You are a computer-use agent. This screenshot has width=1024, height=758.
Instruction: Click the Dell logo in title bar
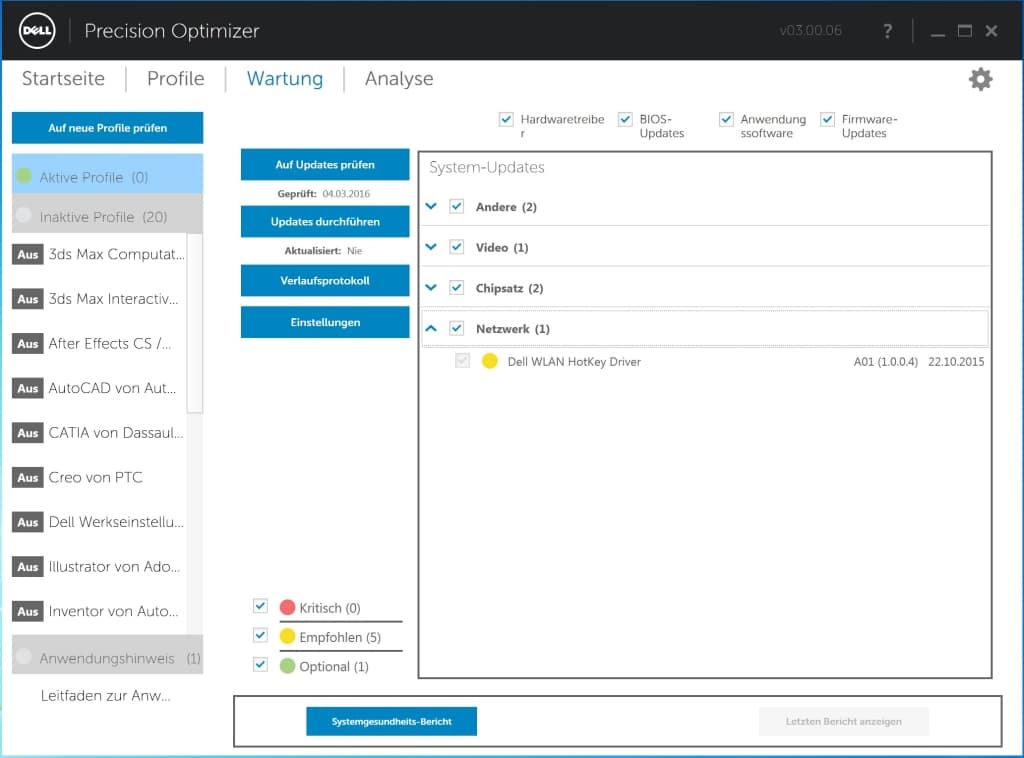37,31
